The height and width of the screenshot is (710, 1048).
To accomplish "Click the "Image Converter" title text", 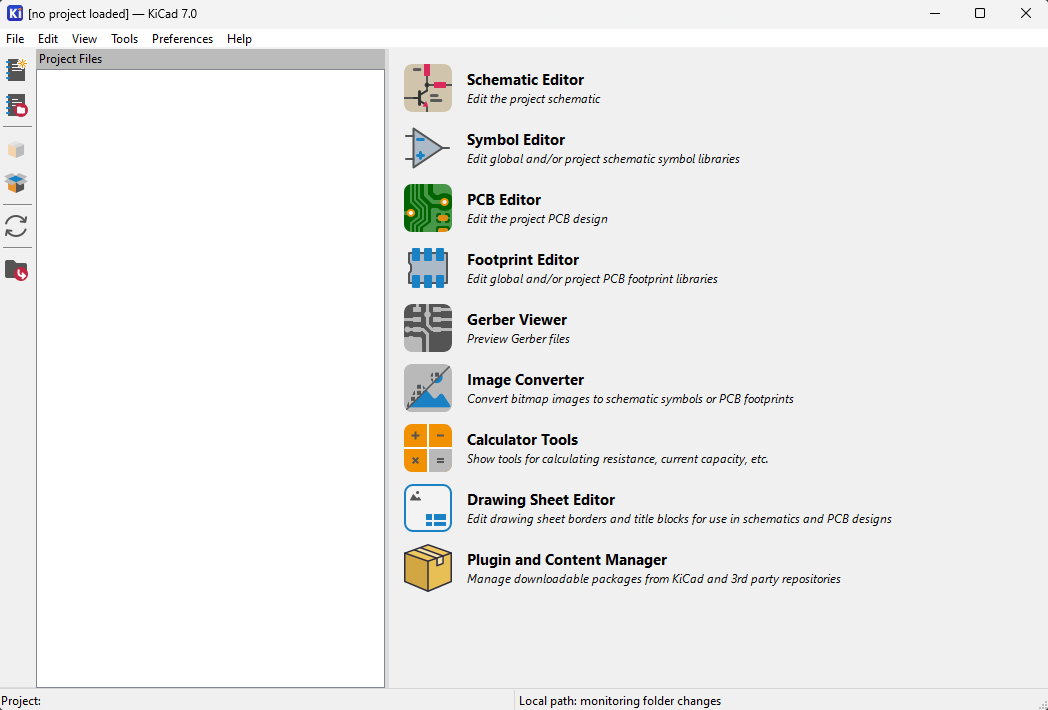I will coord(525,380).
